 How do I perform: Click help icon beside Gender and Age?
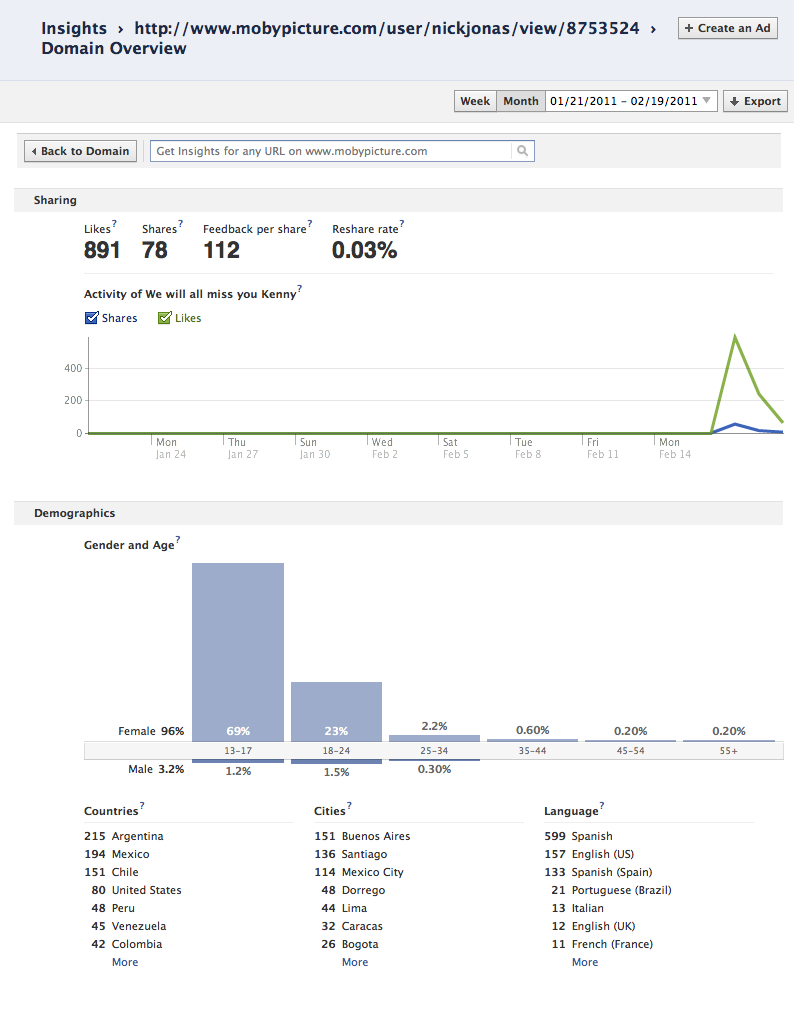(x=178, y=541)
